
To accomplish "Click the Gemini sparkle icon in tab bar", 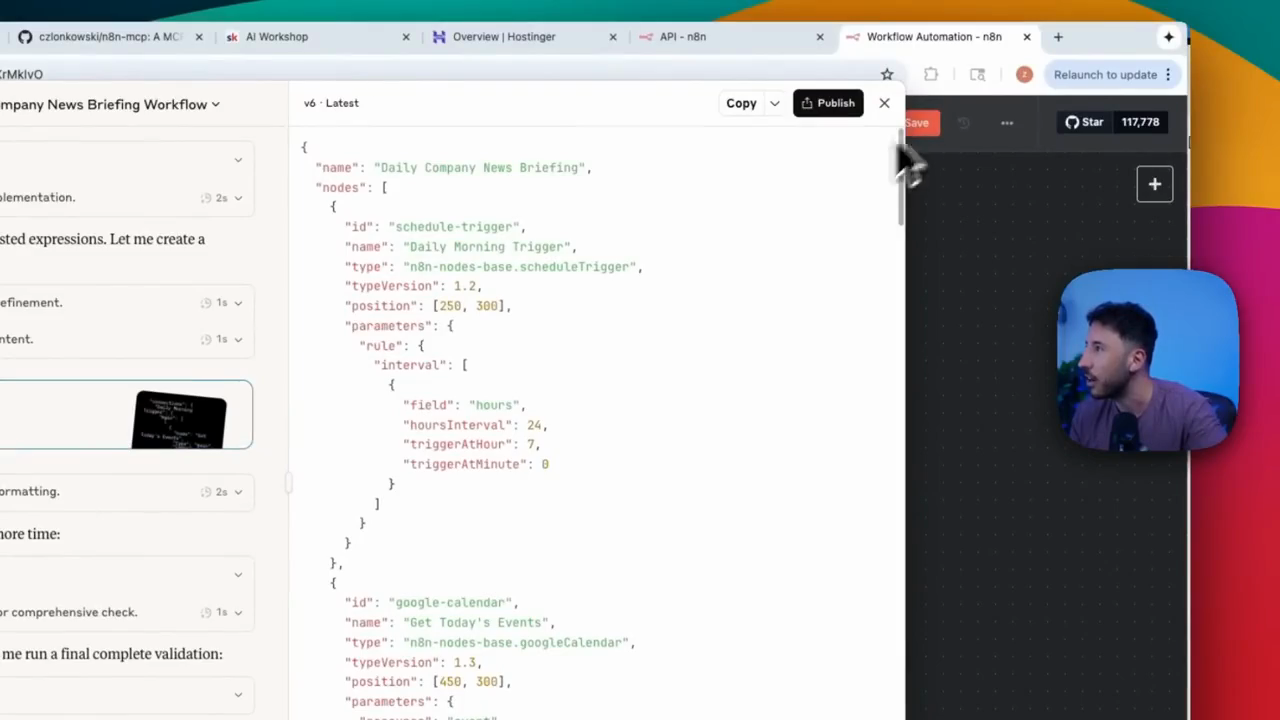I will coord(1168,37).
